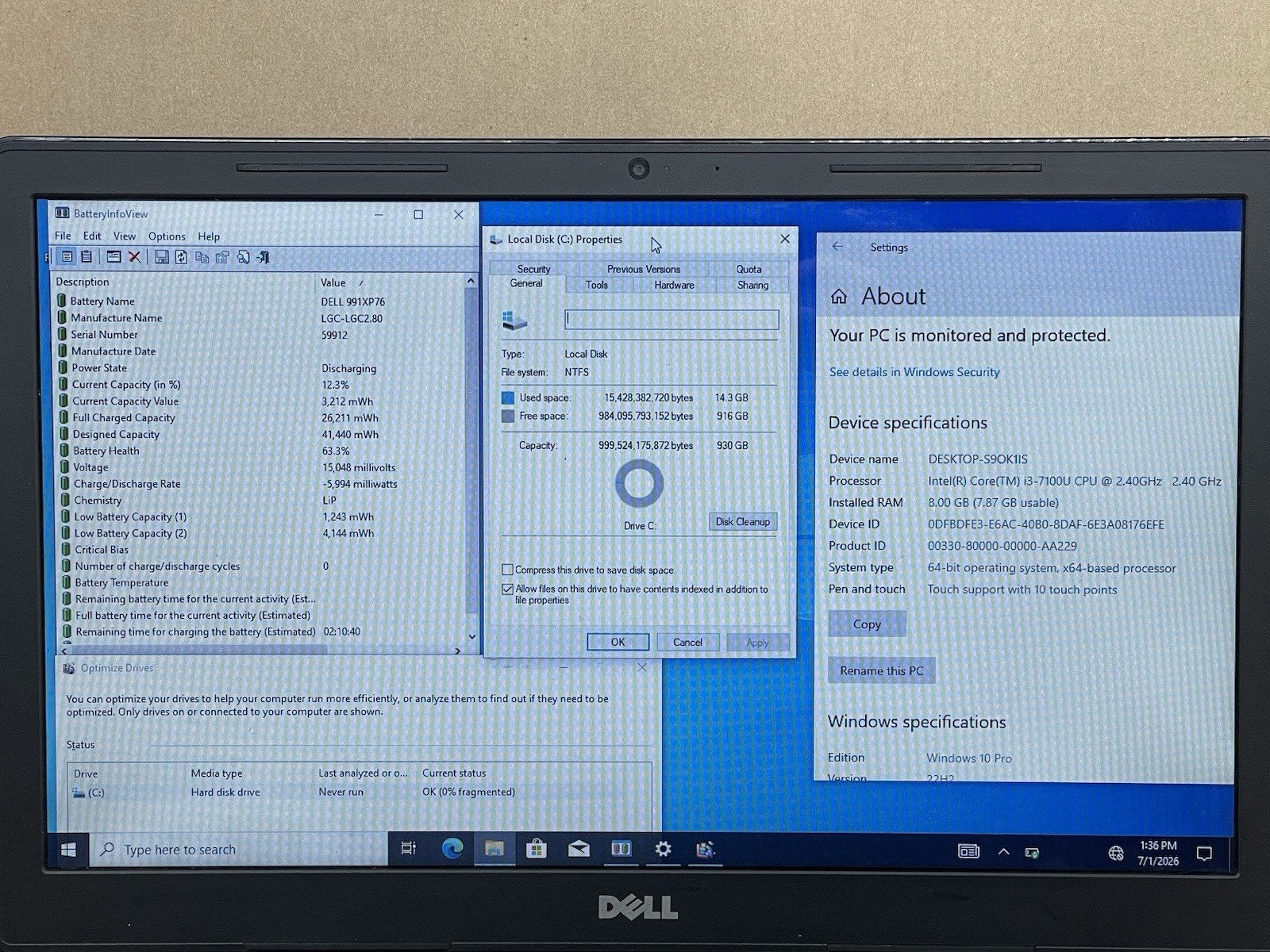Screen dimensions: 1270x952
Task: Click OK in Local Disk Properties
Action: pyautogui.click(x=618, y=642)
